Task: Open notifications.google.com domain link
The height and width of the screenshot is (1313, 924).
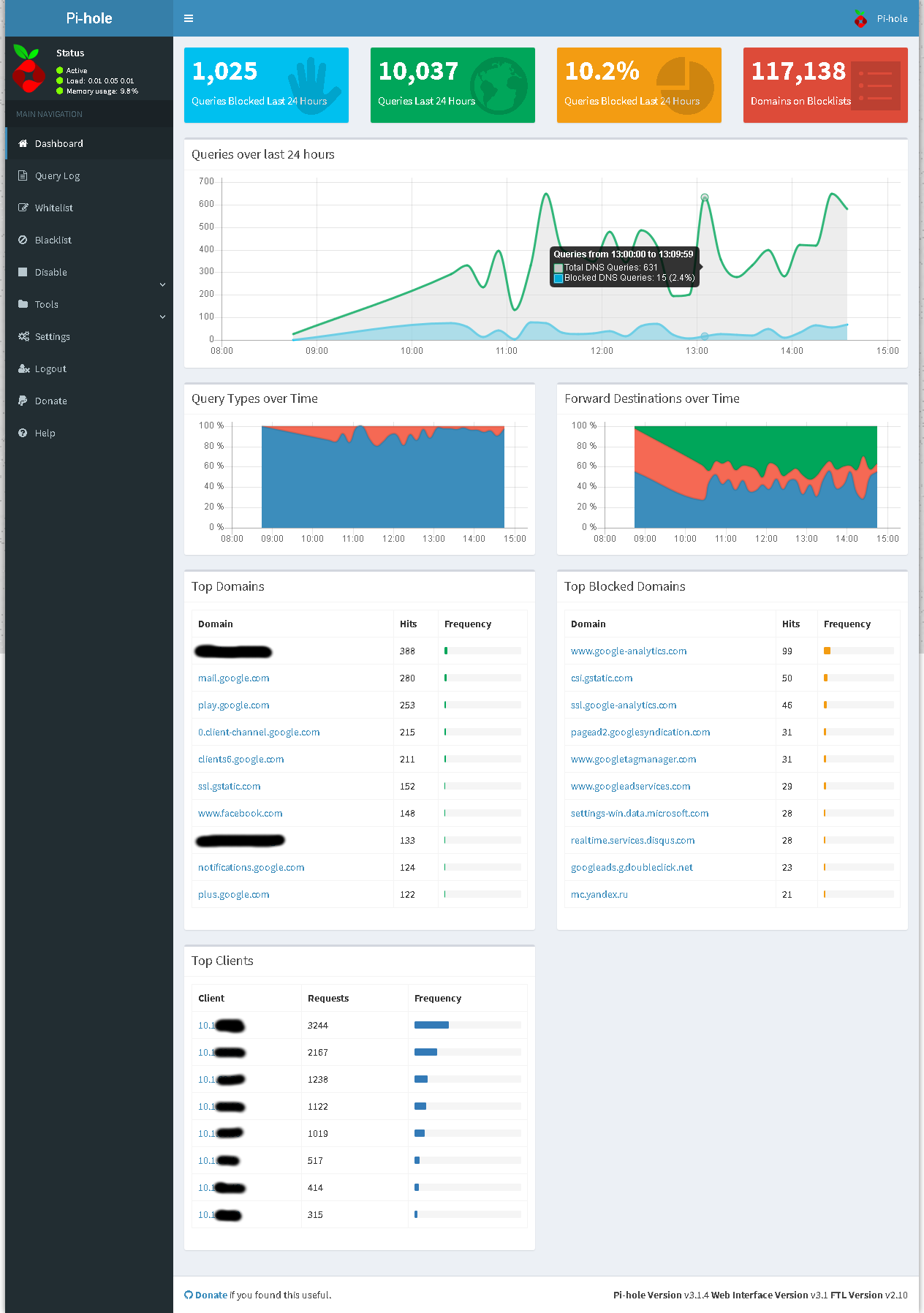Action: (x=251, y=867)
